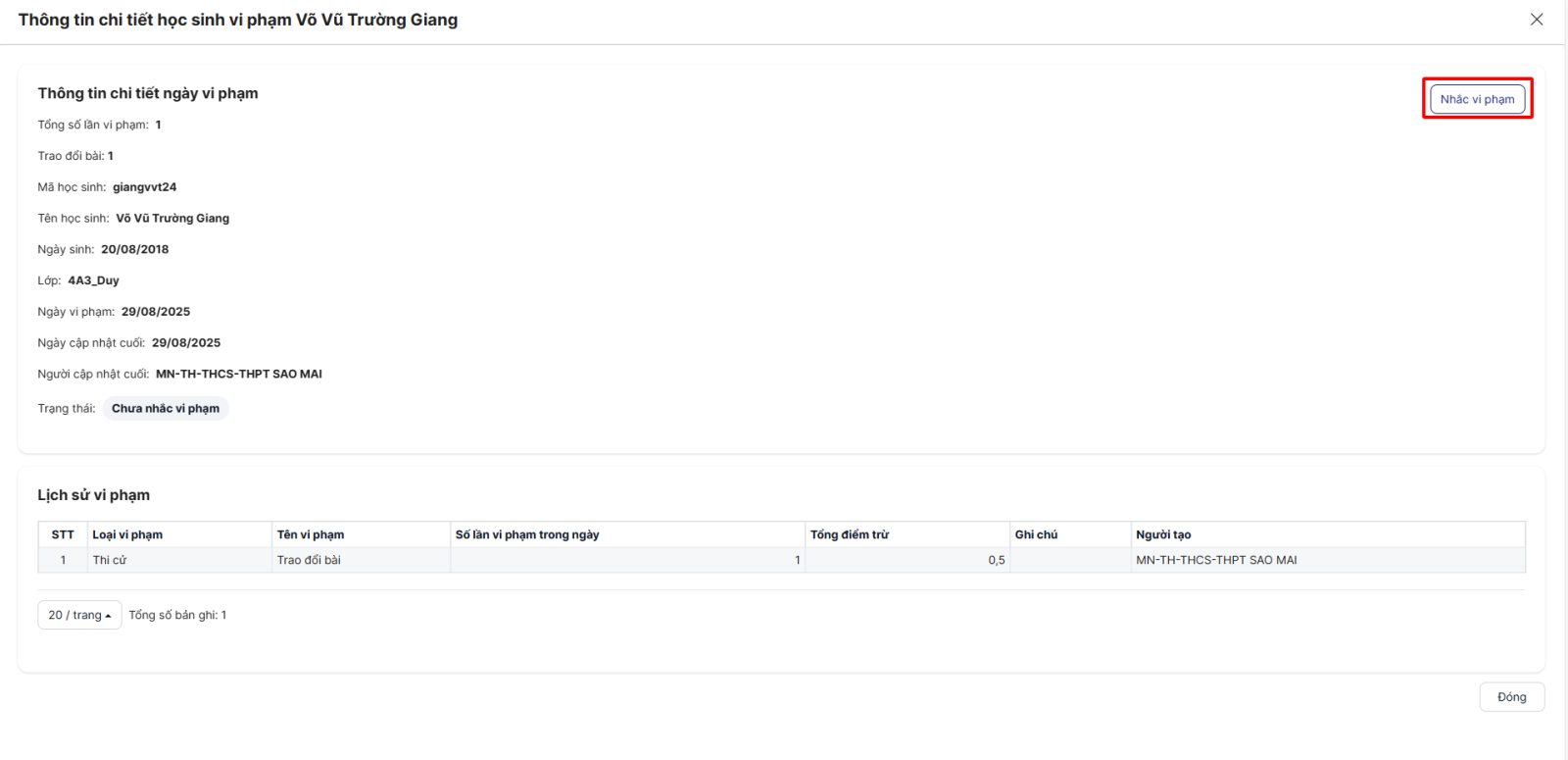Click the "Tổng điểm trừ" column header
The height and width of the screenshot is (760, 1568).
click(850, 534)
